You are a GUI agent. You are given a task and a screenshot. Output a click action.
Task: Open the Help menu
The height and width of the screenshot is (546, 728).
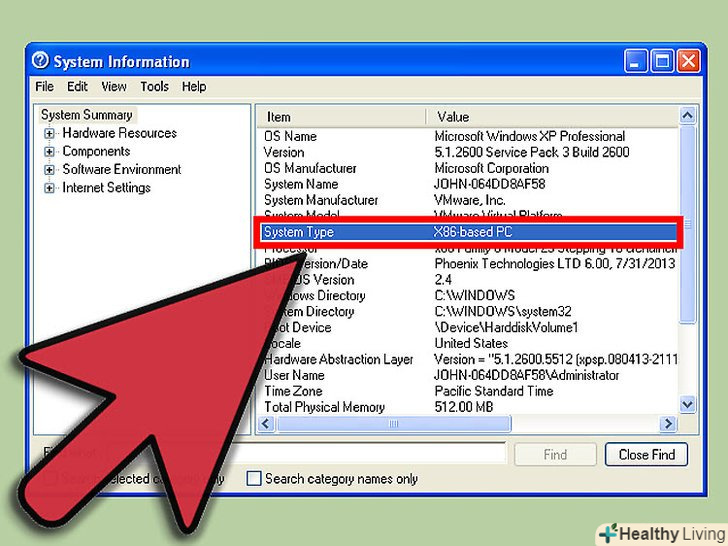[x=194, y=87]
